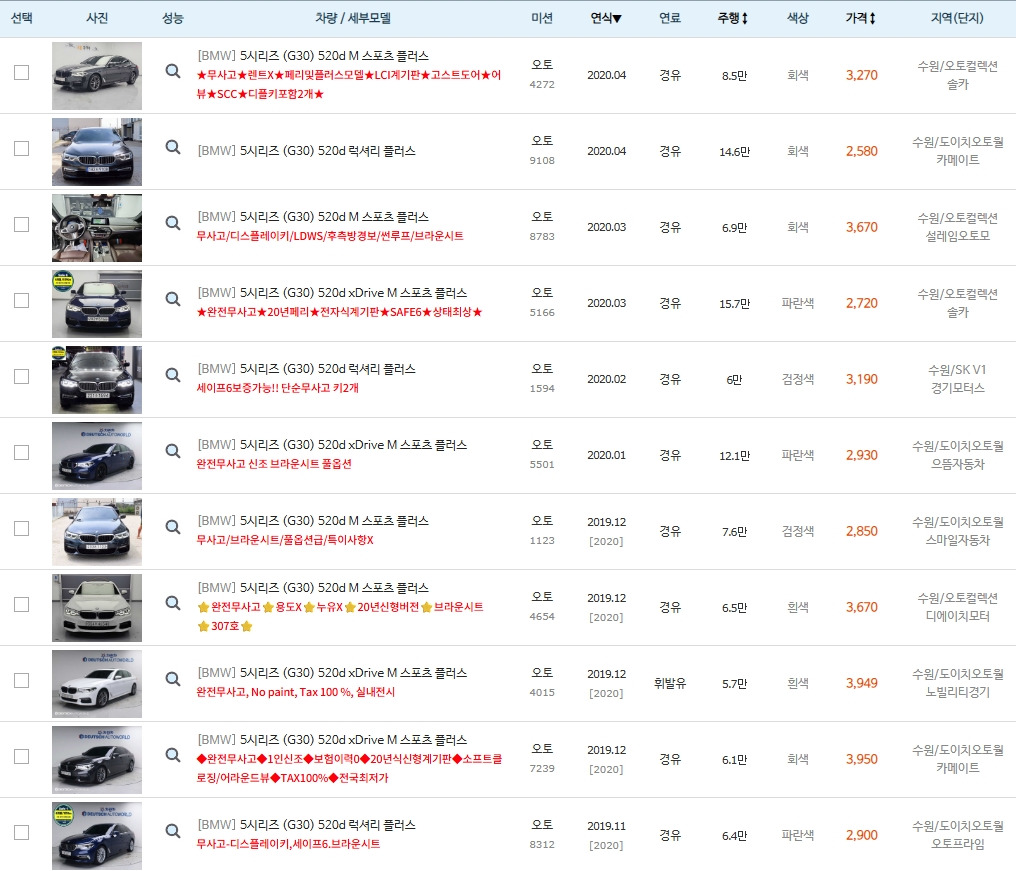
Task: Open blue BMW photo of 2,930 listing
Action: coord(97,456)
